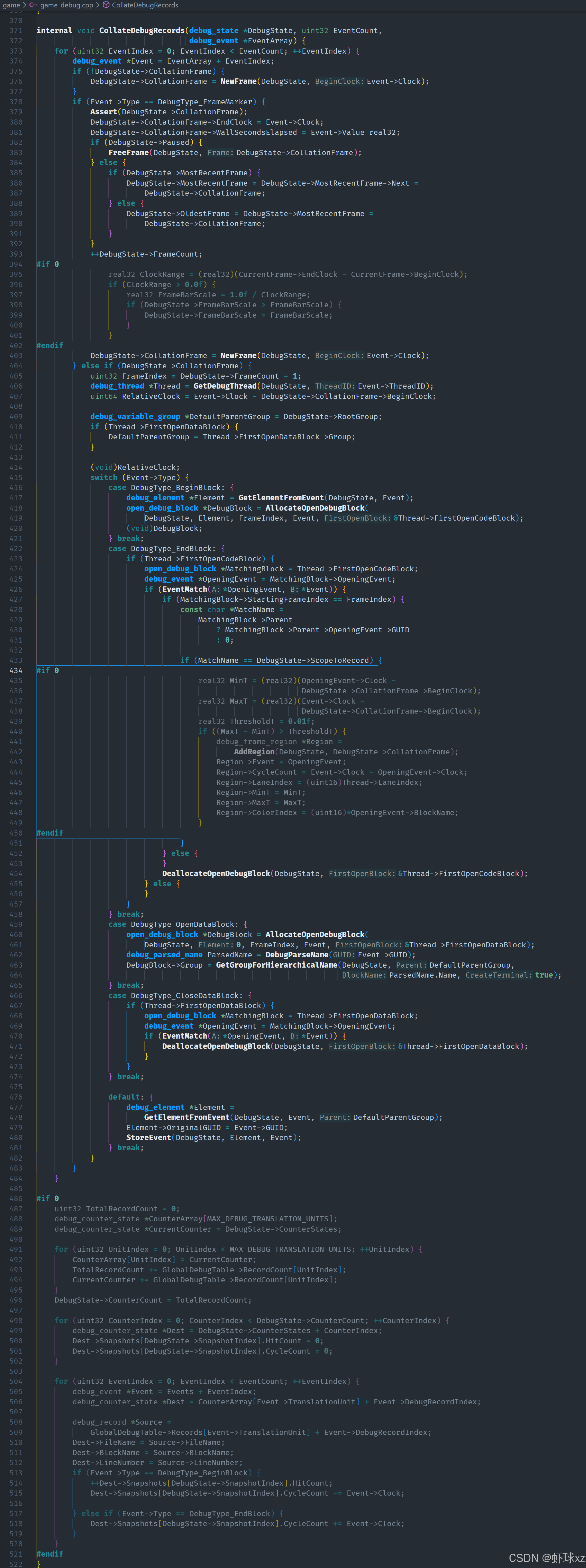Viewport: 586px width, 1568px height.
Task: Click DebugParseName call on line 462
Action: pos(297,954)
